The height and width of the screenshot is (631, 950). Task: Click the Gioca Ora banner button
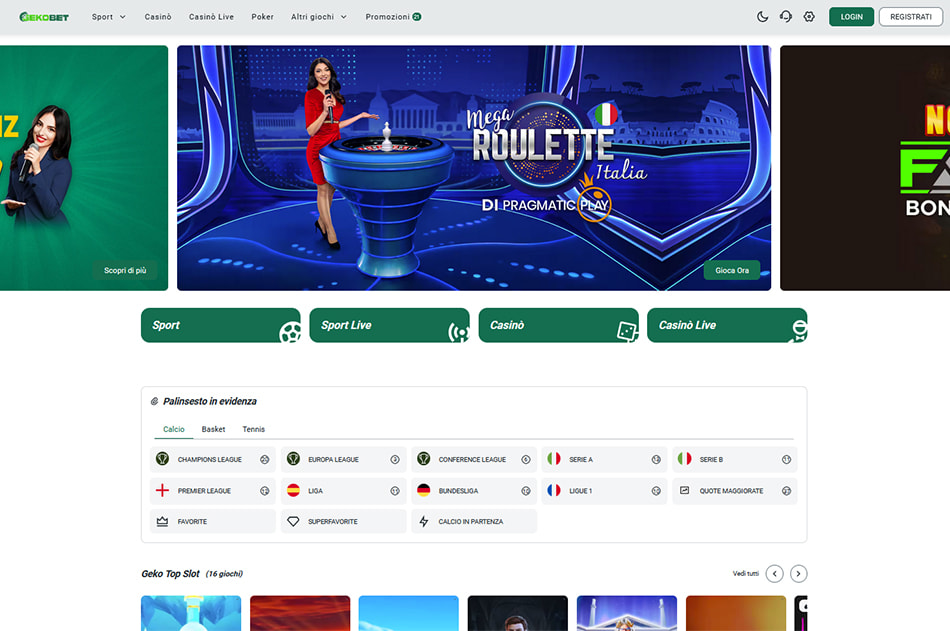(x=732, y=270)
